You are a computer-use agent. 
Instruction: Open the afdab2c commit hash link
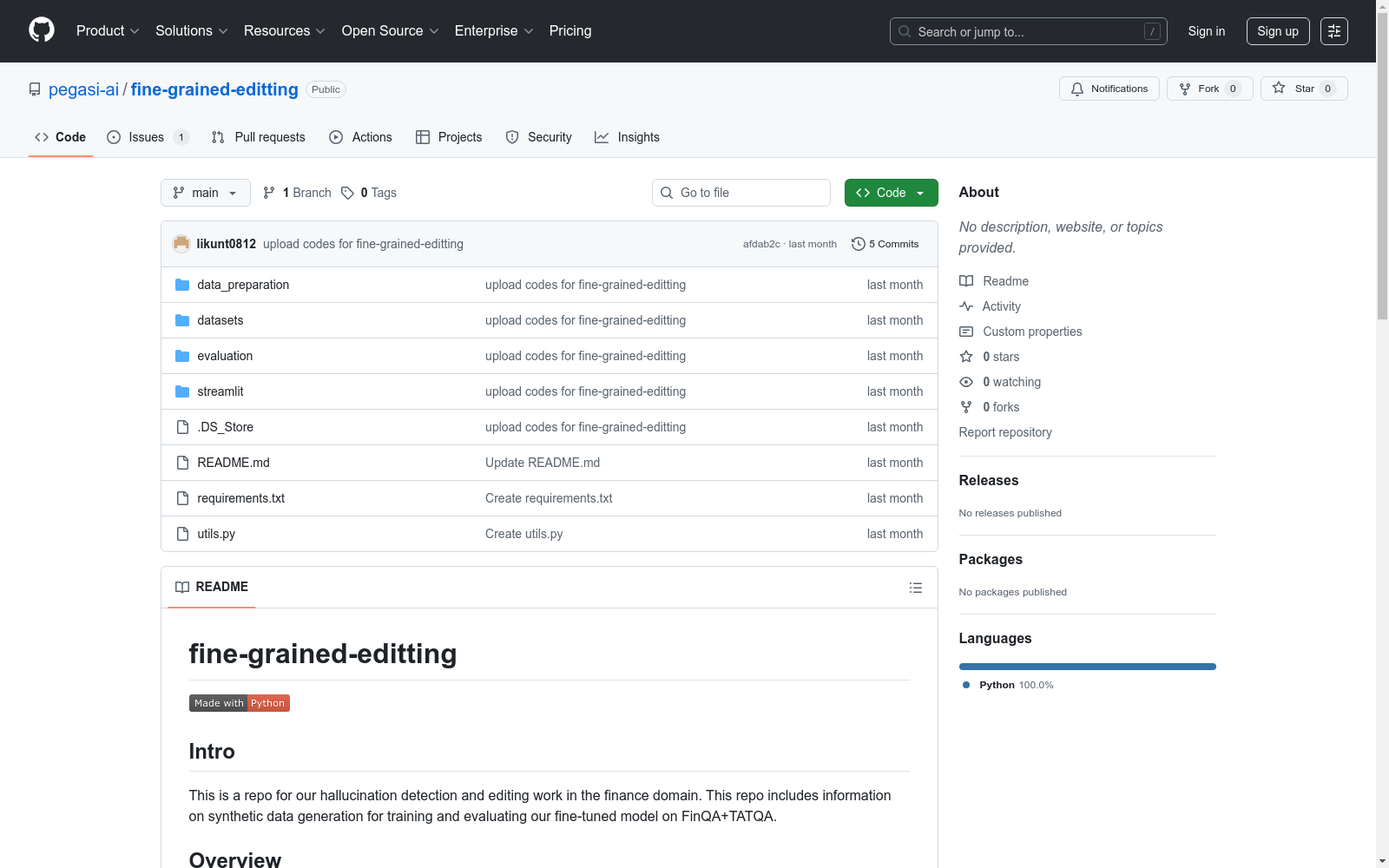[x=761, y=244]
